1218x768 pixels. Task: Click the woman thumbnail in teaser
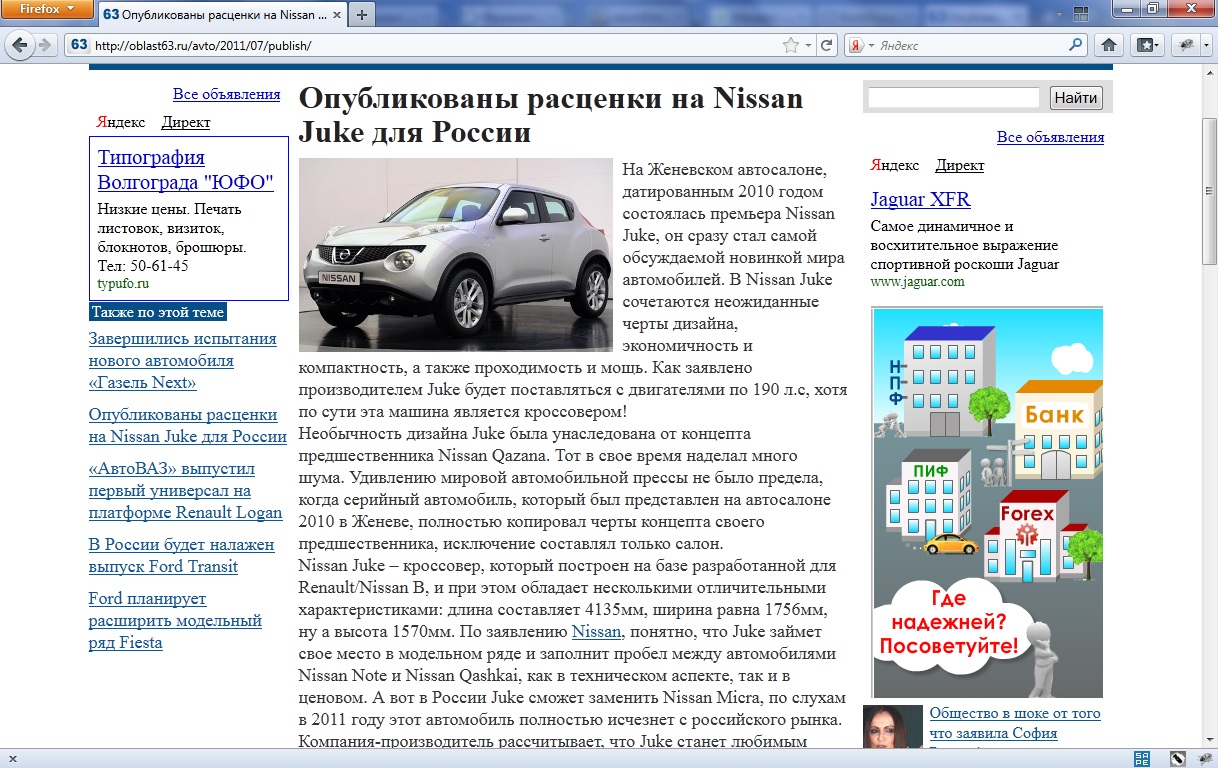[x=893, y=727]
